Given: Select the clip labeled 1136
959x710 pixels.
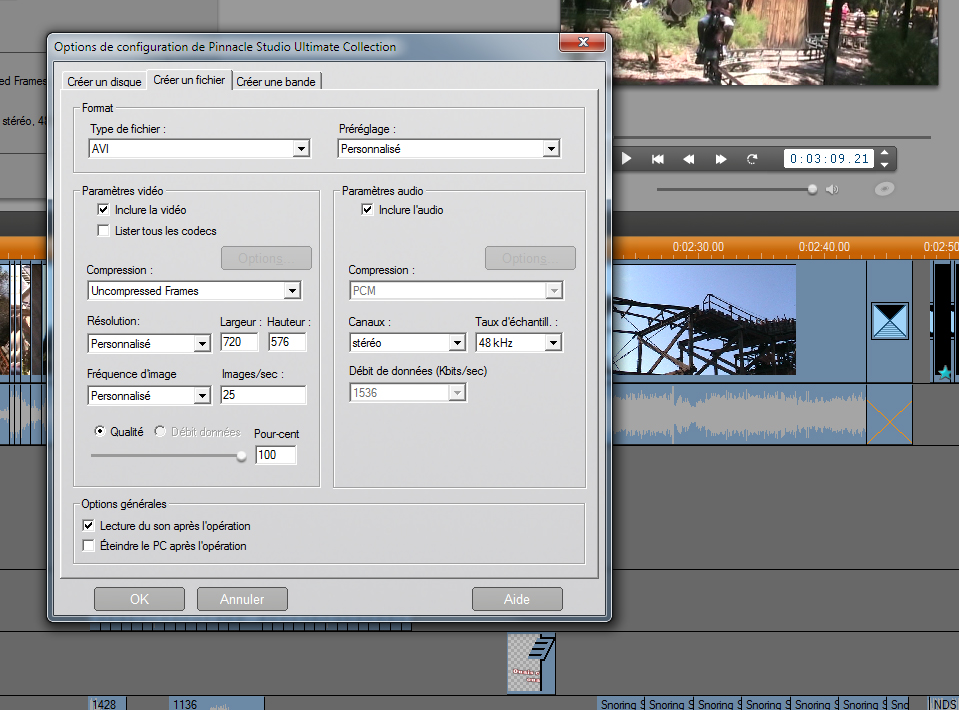Looking at the screenshot, I should (217, 703).
